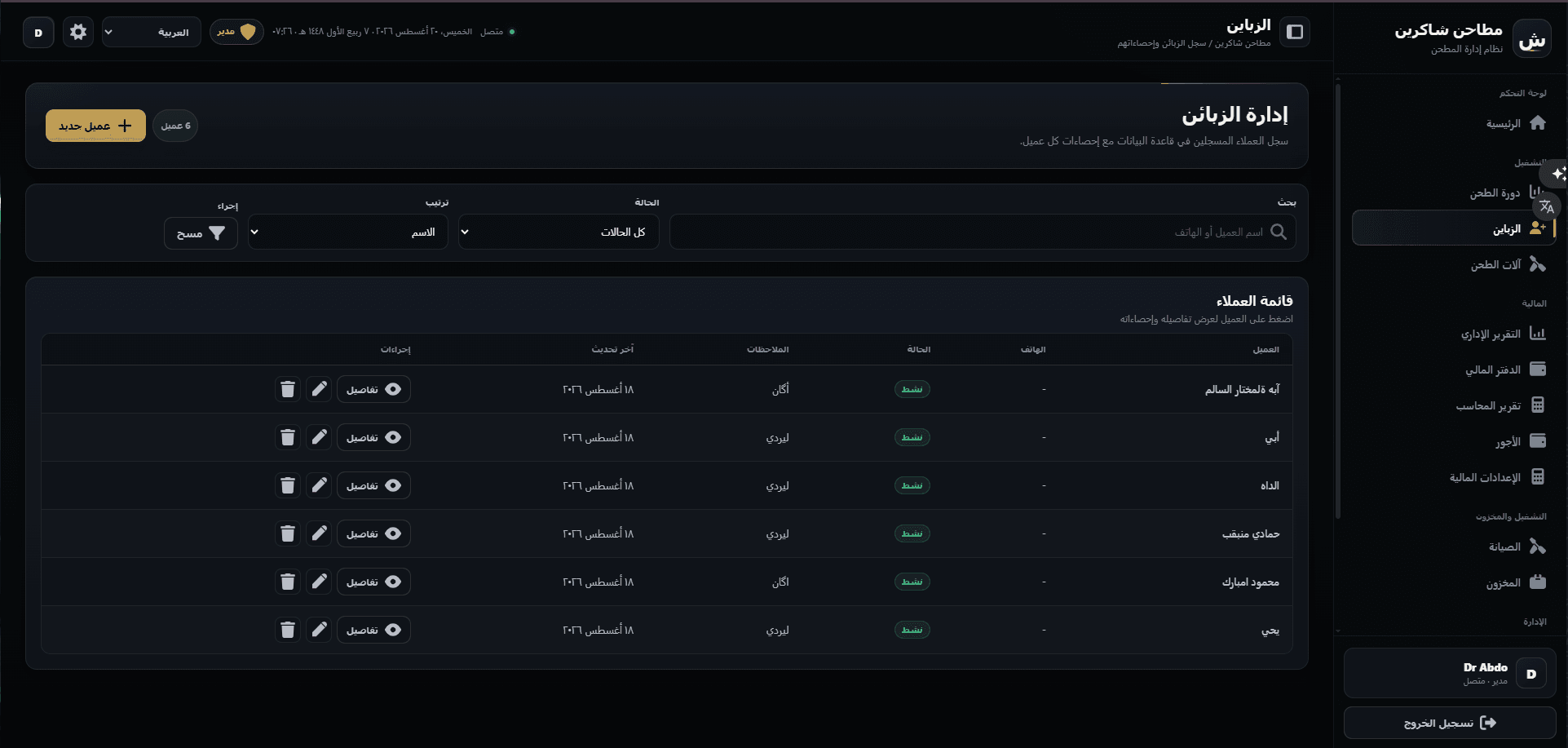Viewport: 1568px width, 748px height.
Task: Click the مسح clear filter button
Action: coord(201,233)
